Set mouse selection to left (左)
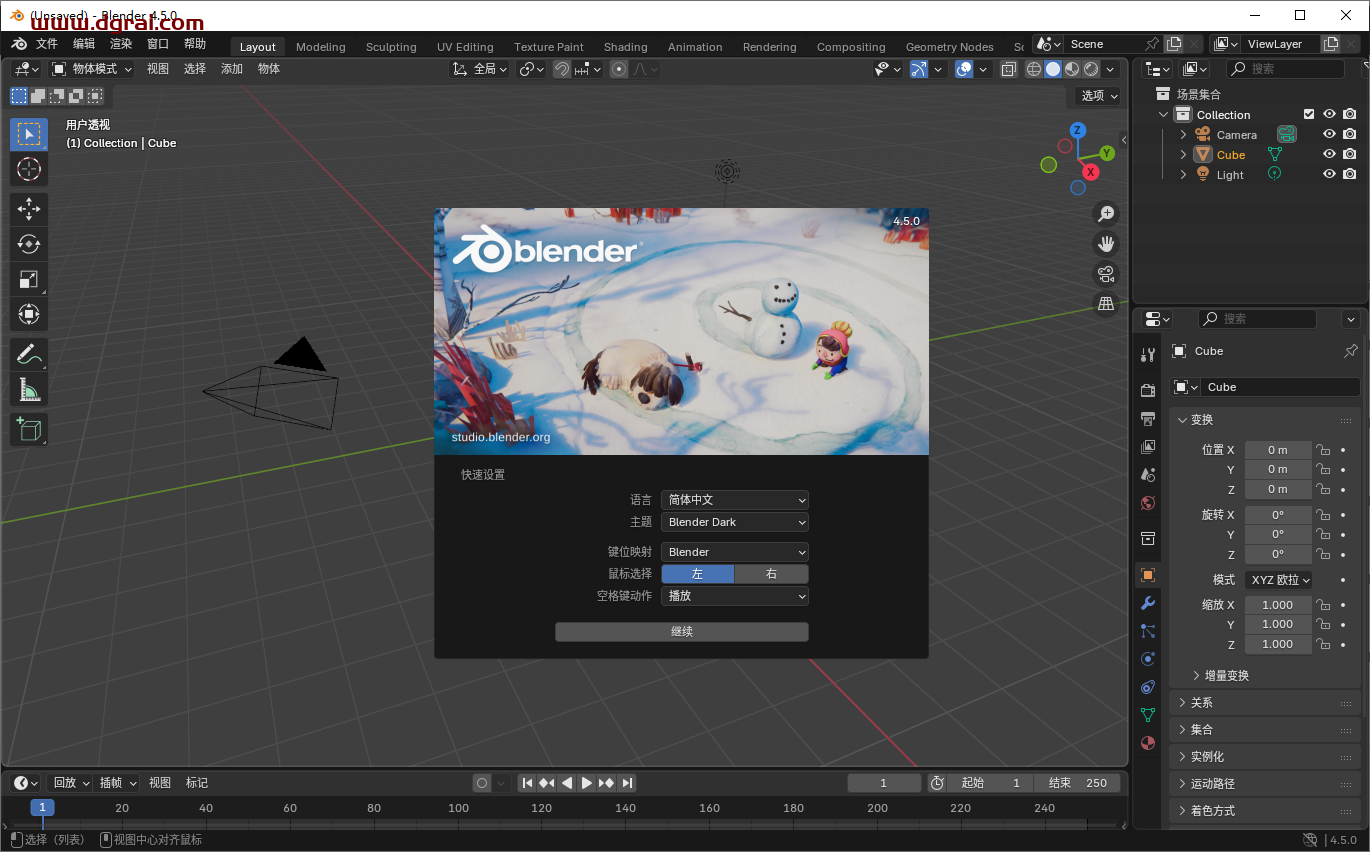The height and width of the screenshot is (852, 1370). click(698, 574)
